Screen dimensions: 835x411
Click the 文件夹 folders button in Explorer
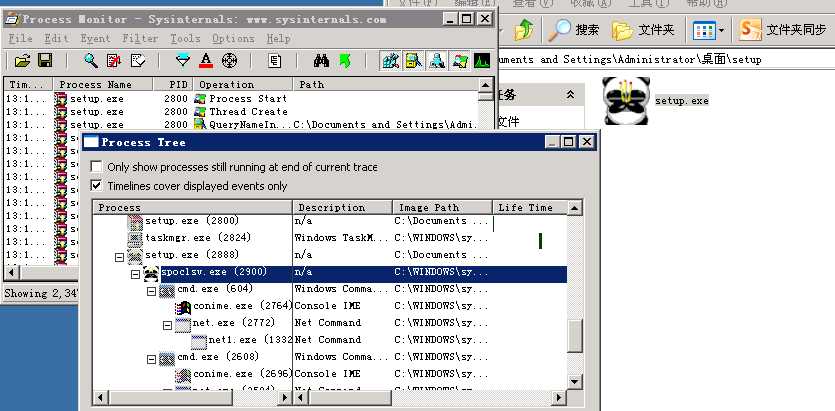(643, 30)
